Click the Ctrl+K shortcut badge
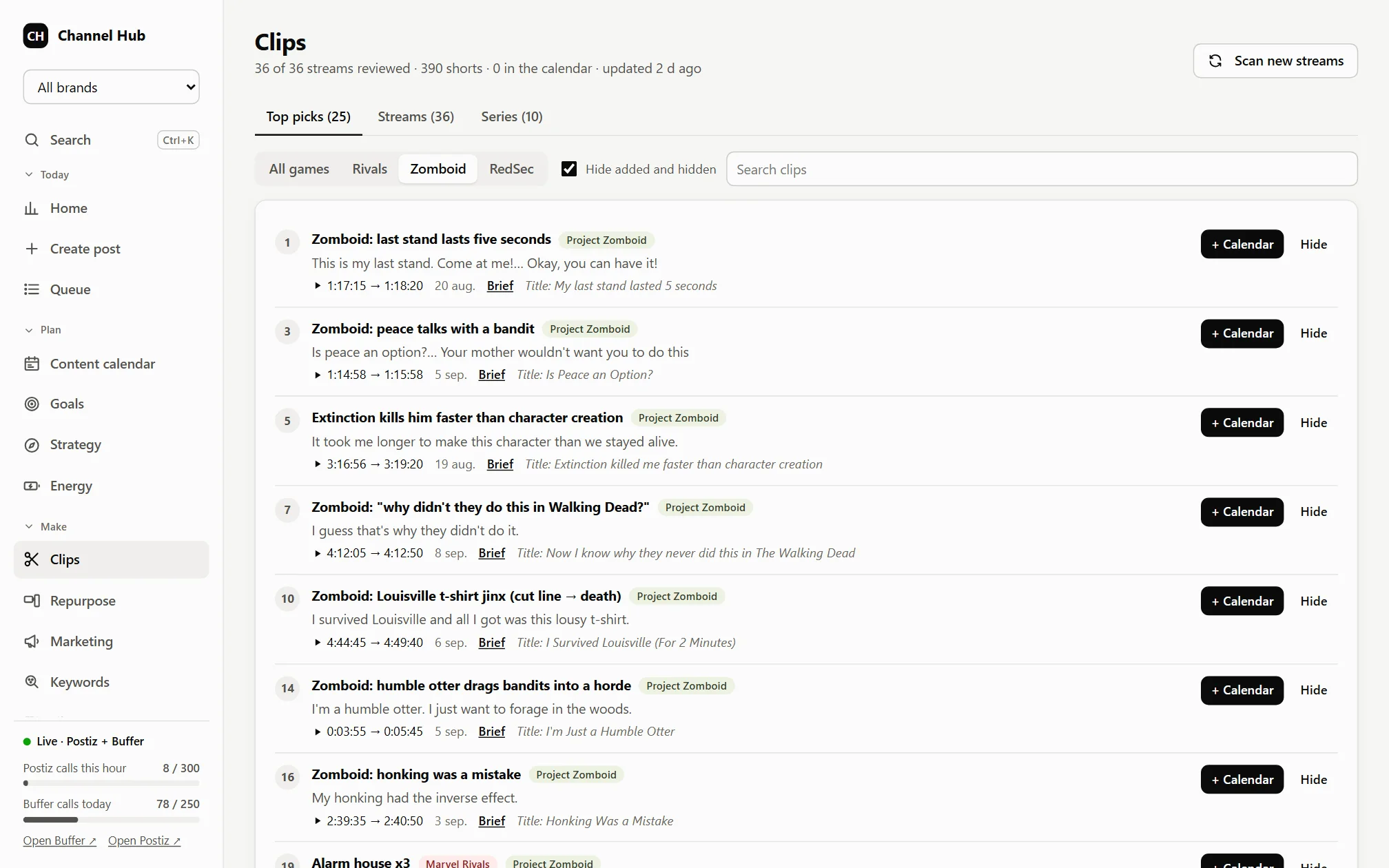 coord(178,141)
